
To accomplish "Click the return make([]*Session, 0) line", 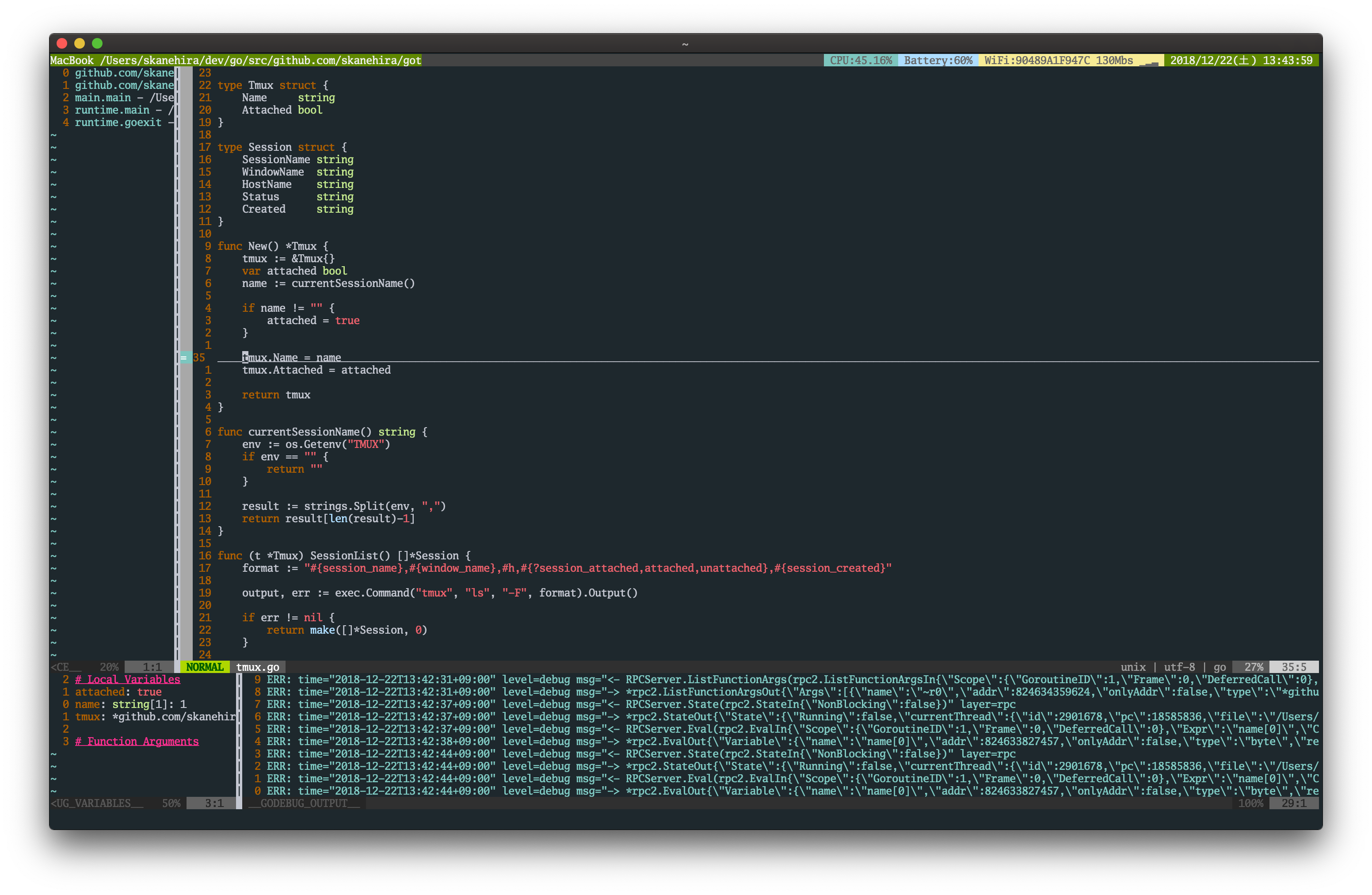I will click(x=347, y=630).
